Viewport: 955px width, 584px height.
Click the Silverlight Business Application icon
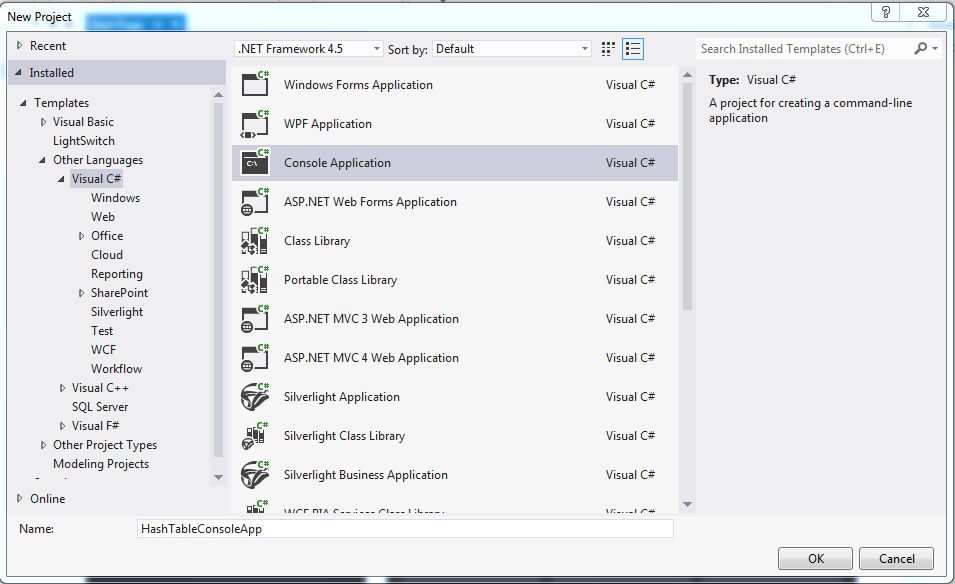point(255,474)
